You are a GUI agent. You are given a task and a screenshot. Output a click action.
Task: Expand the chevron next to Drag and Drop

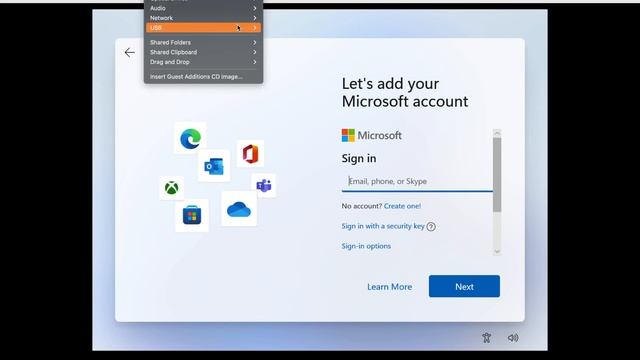[254, 62]
